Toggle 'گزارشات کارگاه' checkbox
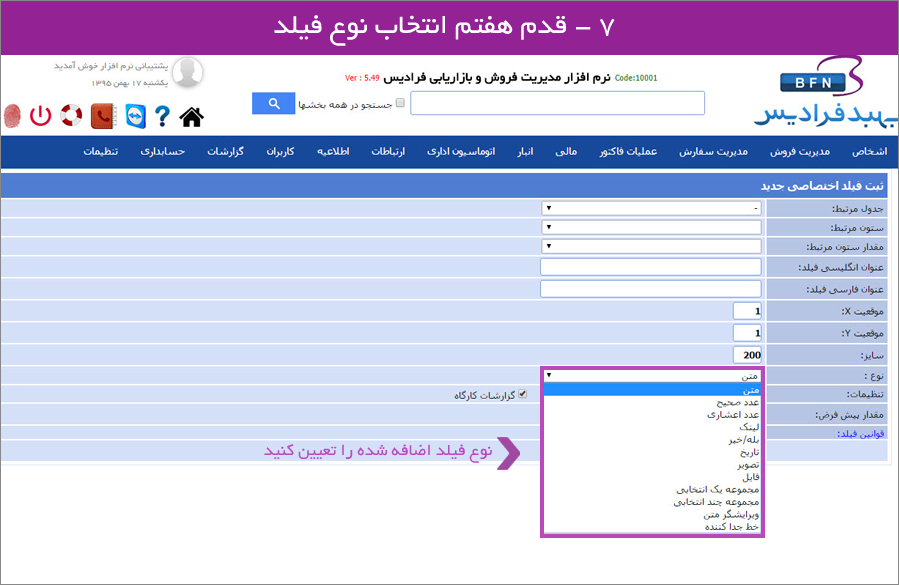 click(x=522, y=394)
